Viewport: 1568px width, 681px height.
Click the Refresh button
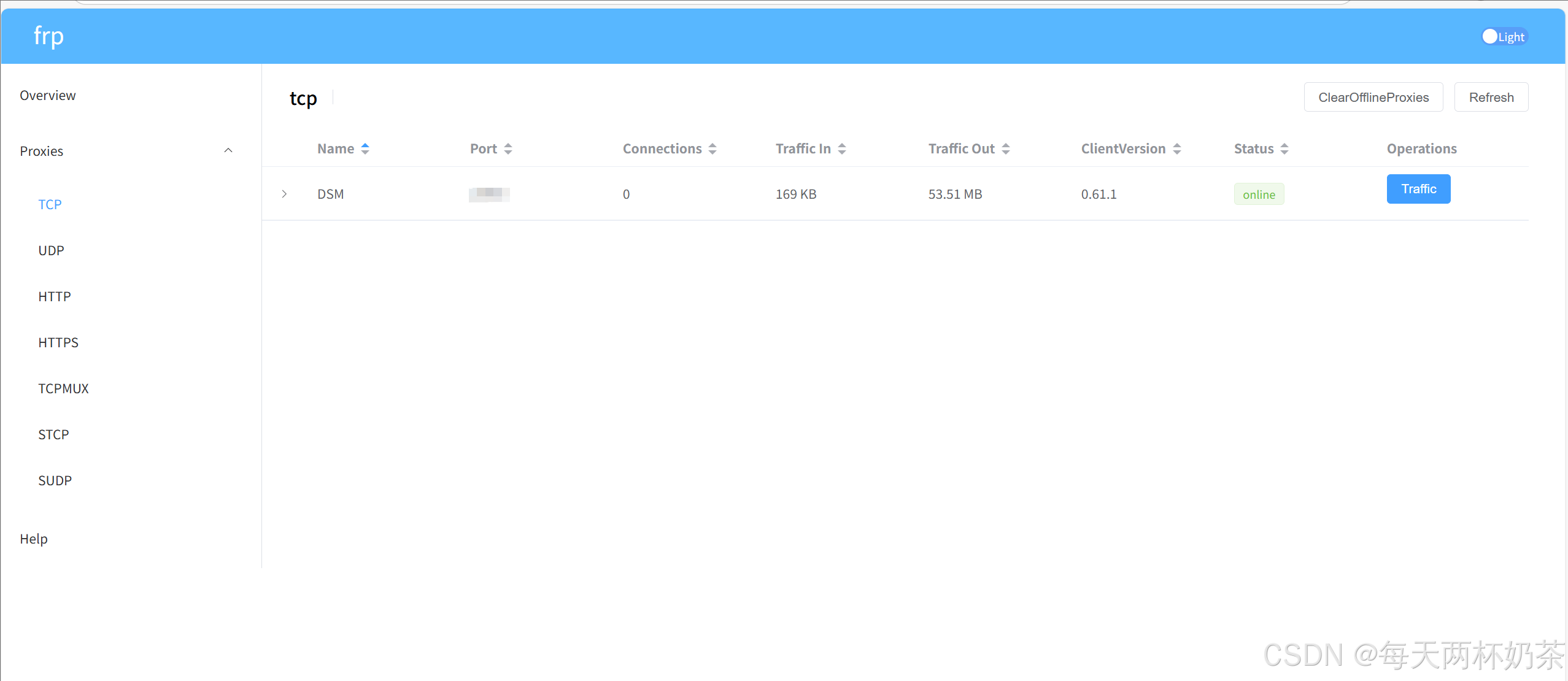pos(1491,97)
